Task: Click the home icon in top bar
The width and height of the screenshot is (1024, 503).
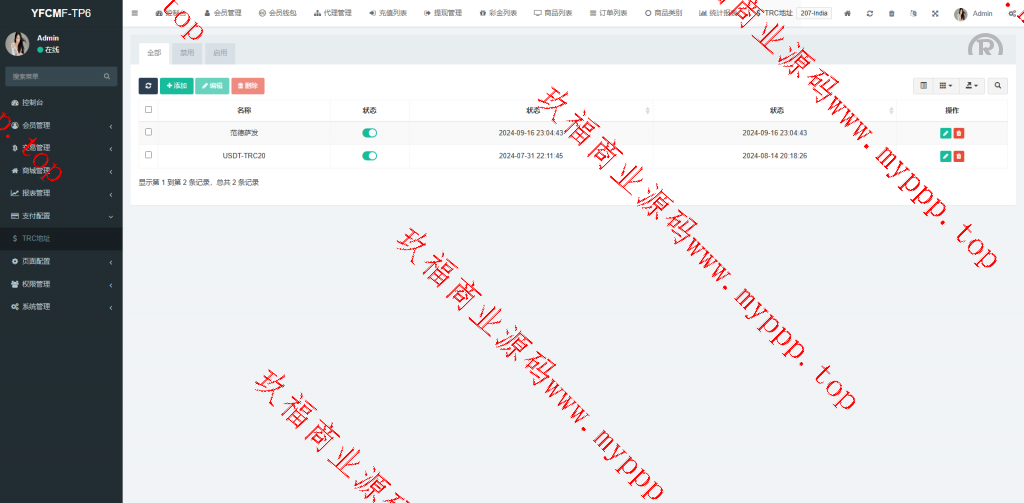Action: [848, 13]
